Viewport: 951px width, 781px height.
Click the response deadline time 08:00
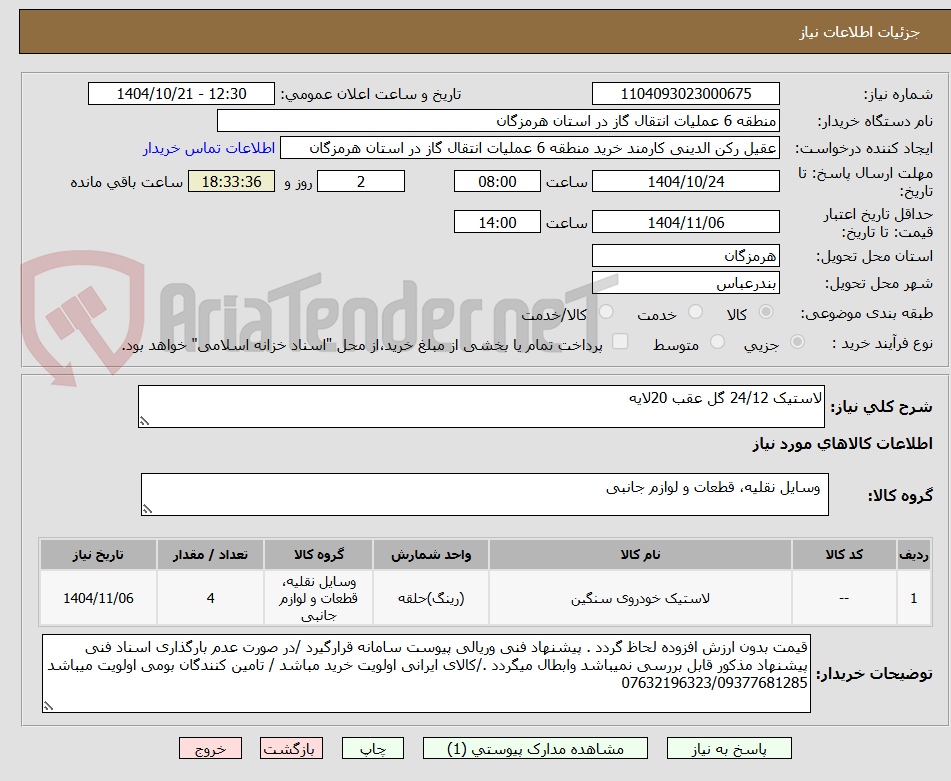click(x=497, y=181)
